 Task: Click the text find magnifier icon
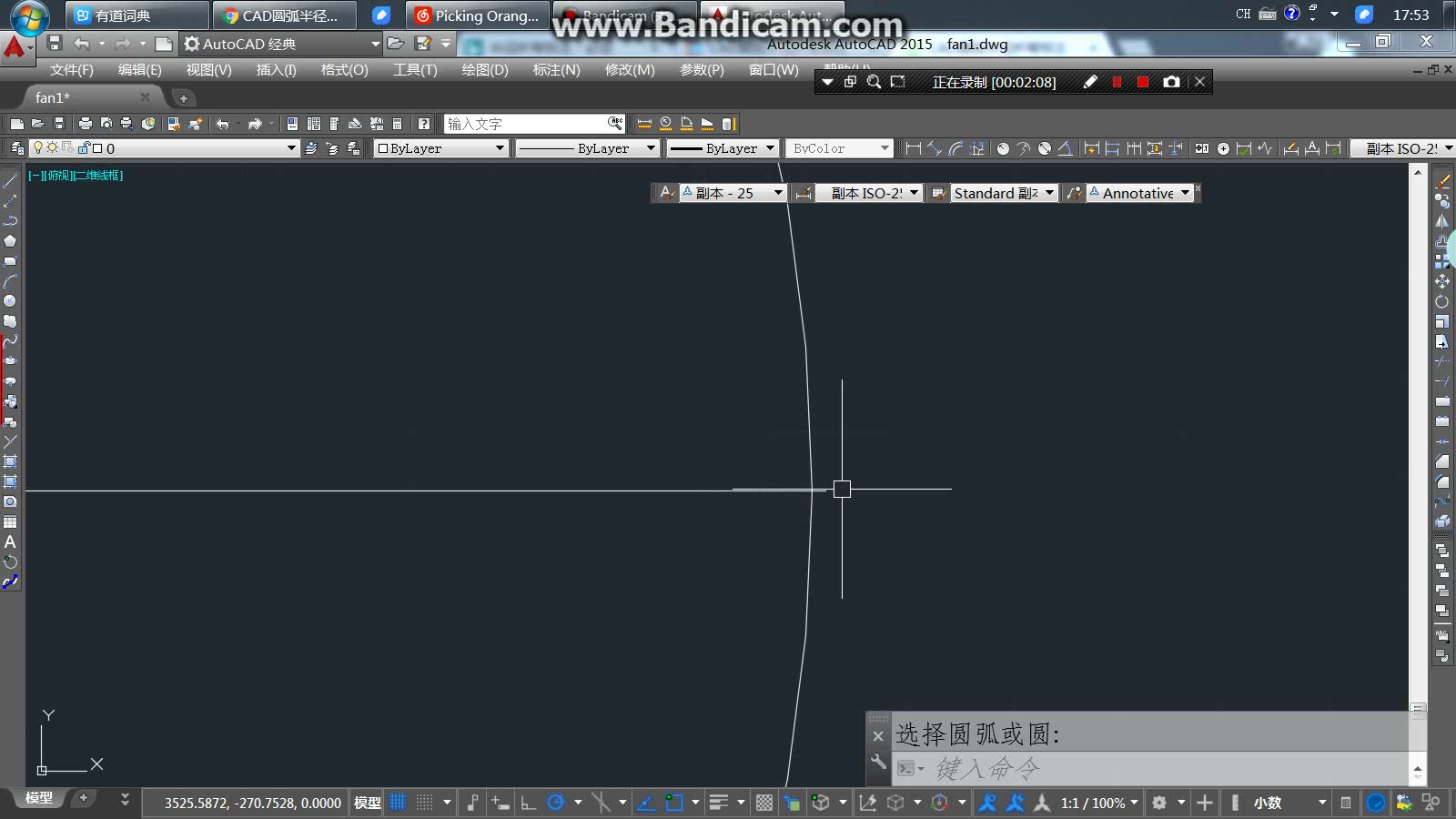coord(615,123)
